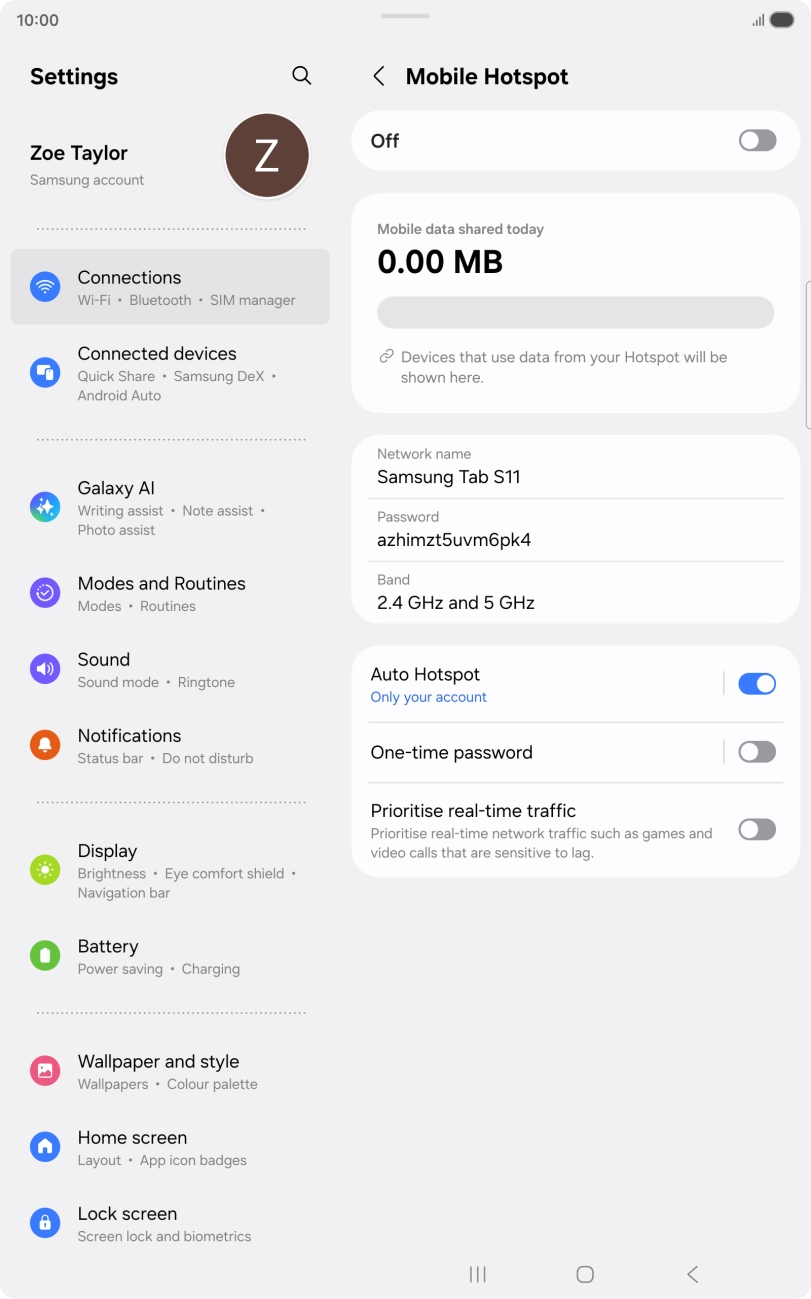Tap the Notifications bell icon

(x=45, y=745)
